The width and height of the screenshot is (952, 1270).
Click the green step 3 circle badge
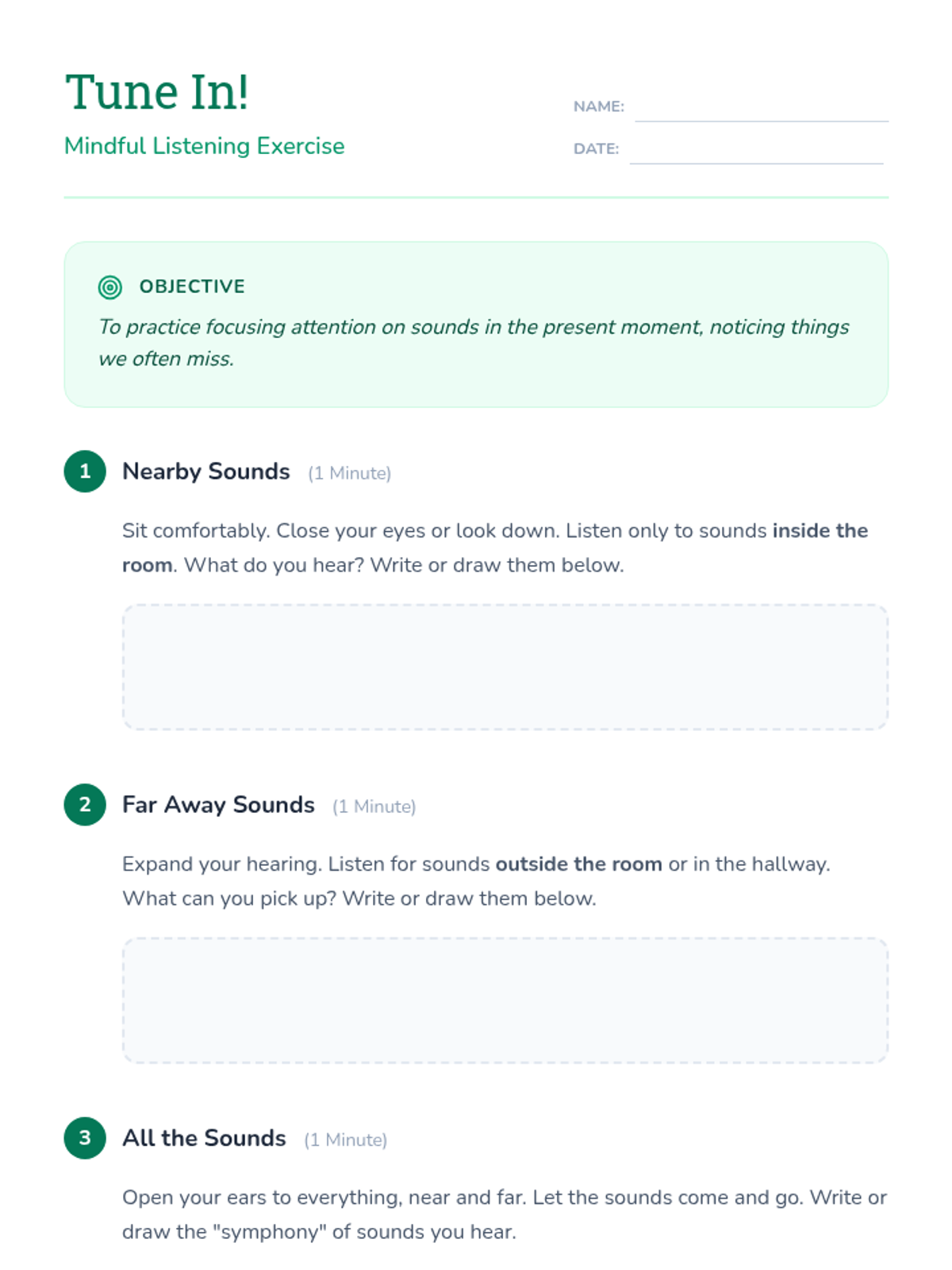click(x=85, y=1138)
